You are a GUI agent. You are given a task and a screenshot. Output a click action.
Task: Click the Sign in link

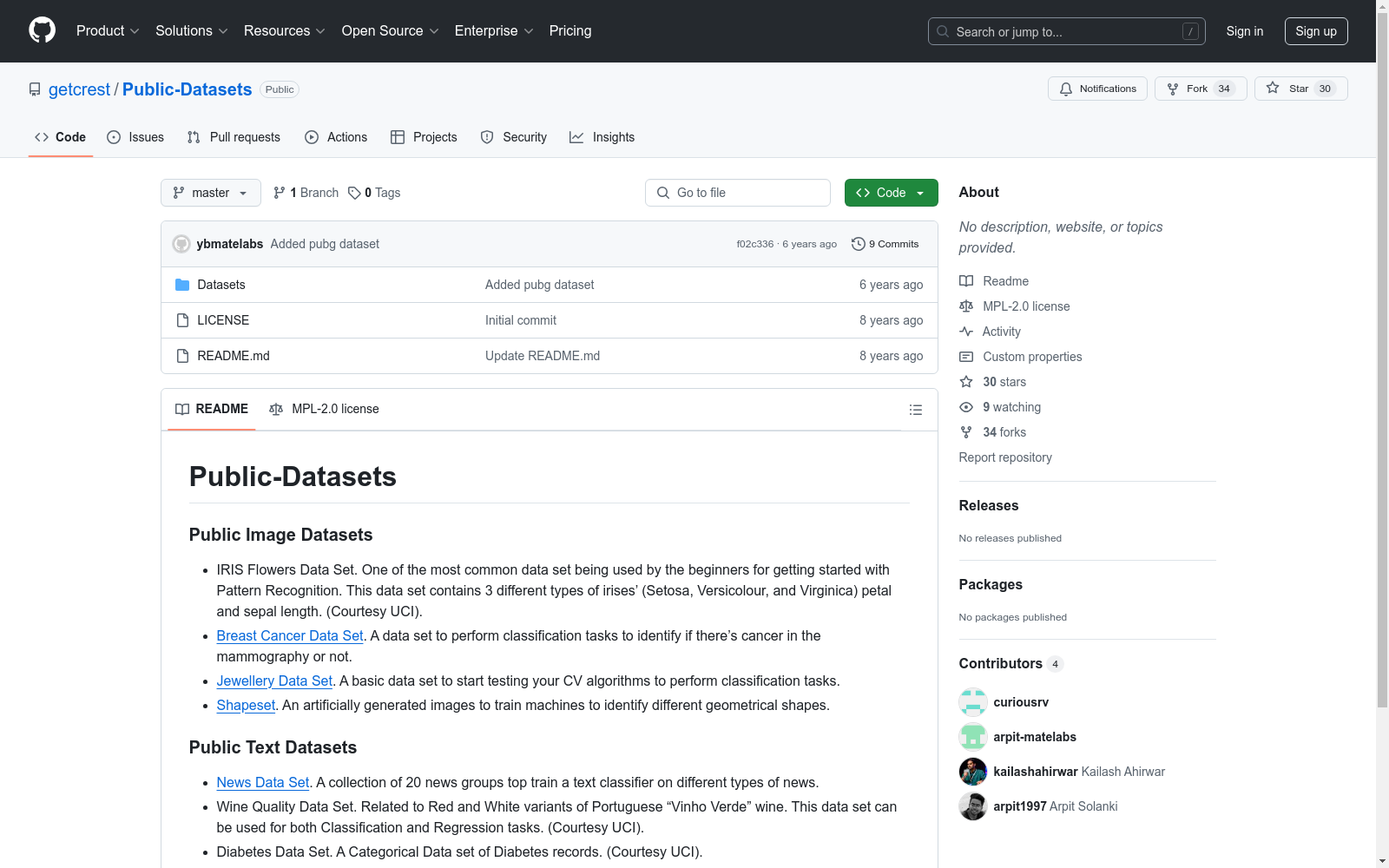[1245, 31]
